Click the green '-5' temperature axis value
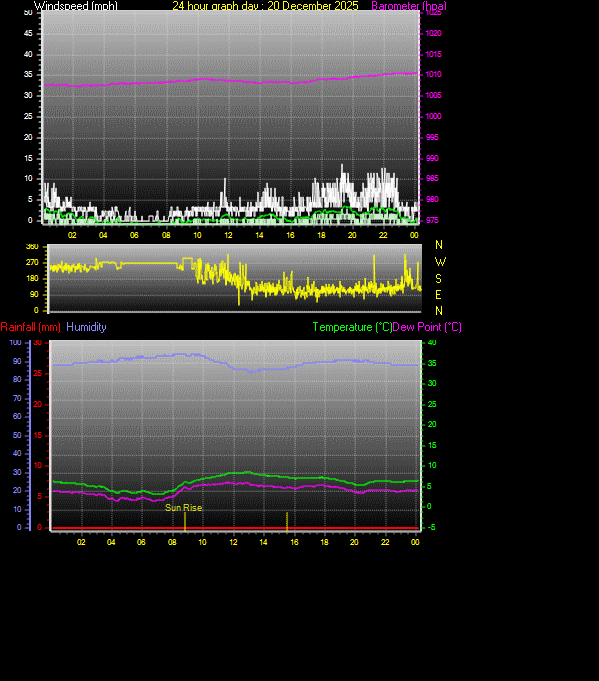Viewport: 599px width, 681px height. point(431,527)
